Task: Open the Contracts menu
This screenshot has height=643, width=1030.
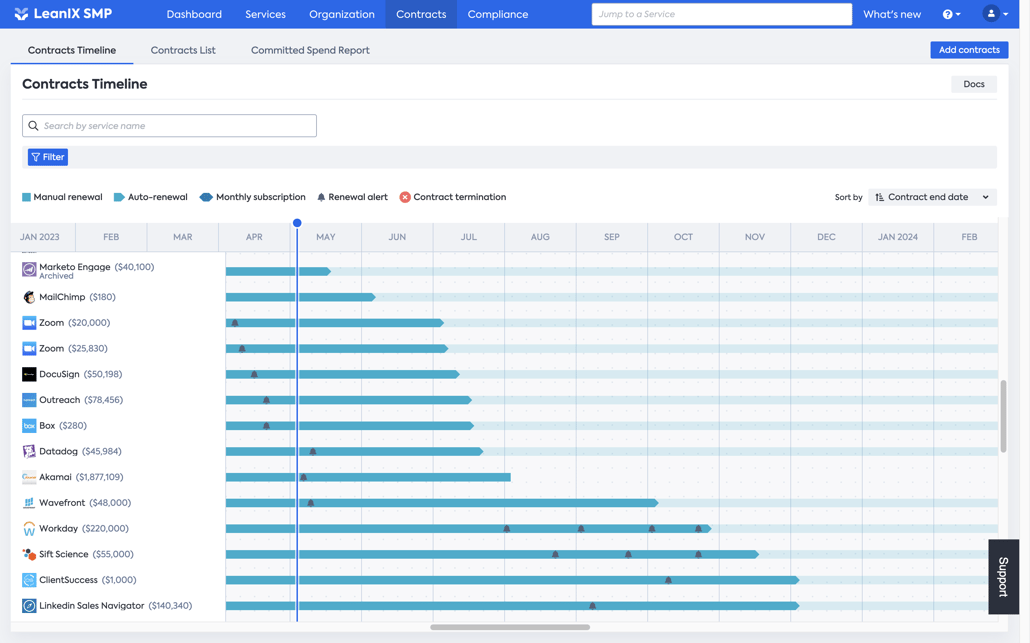Action: pyautogui.click(x=421, y=14)
